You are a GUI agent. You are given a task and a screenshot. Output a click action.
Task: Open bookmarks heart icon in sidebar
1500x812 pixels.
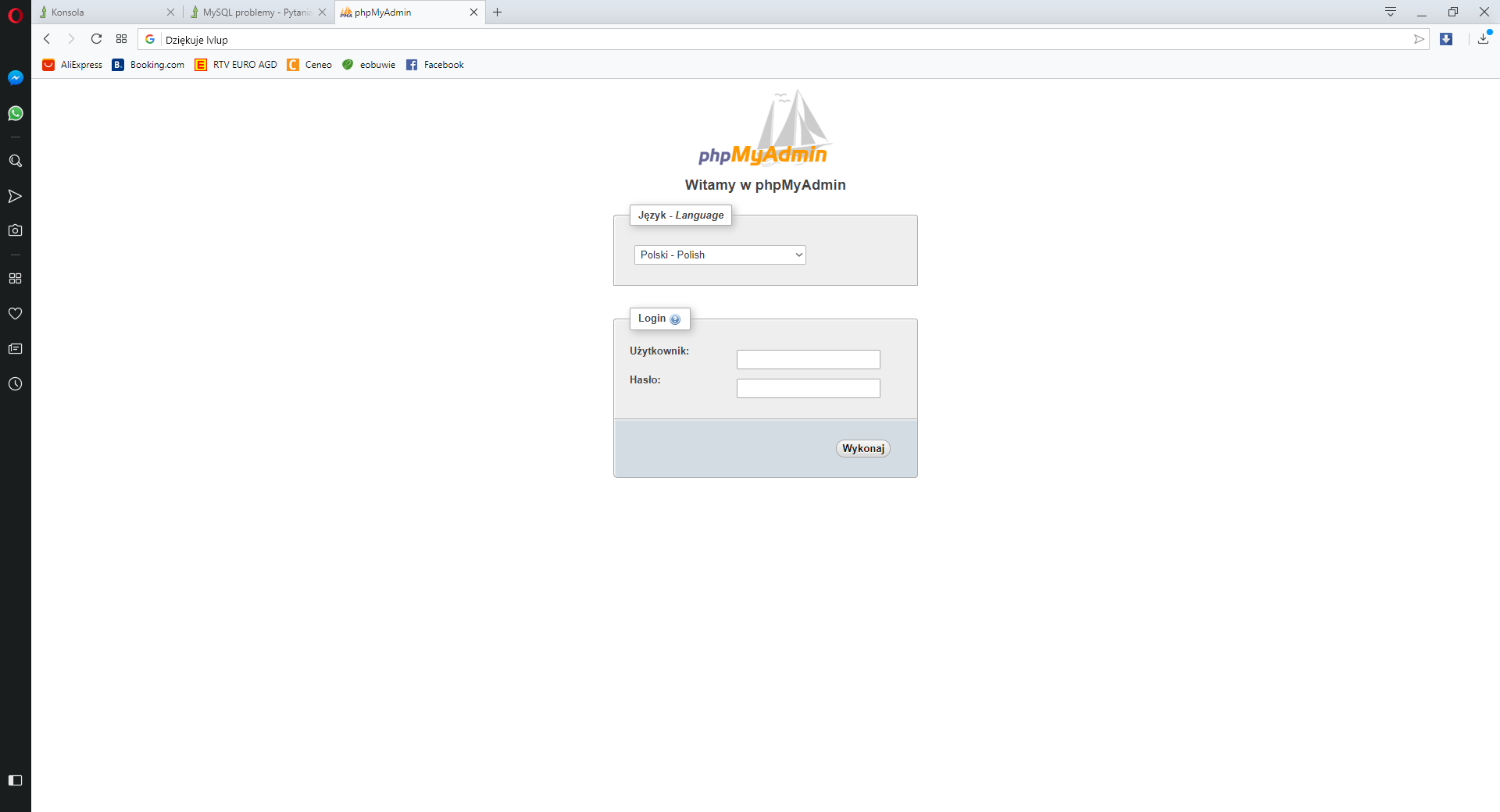15,314
